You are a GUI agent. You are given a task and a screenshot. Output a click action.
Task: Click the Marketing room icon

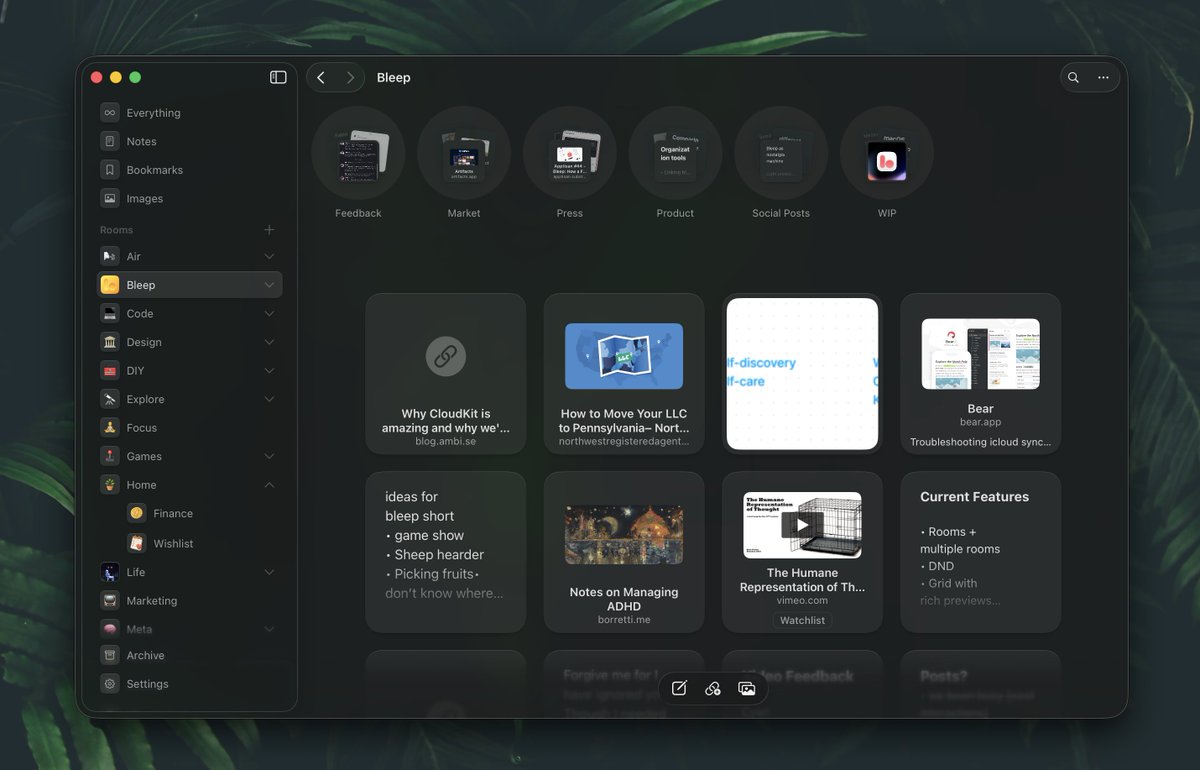tap(110, 601)
